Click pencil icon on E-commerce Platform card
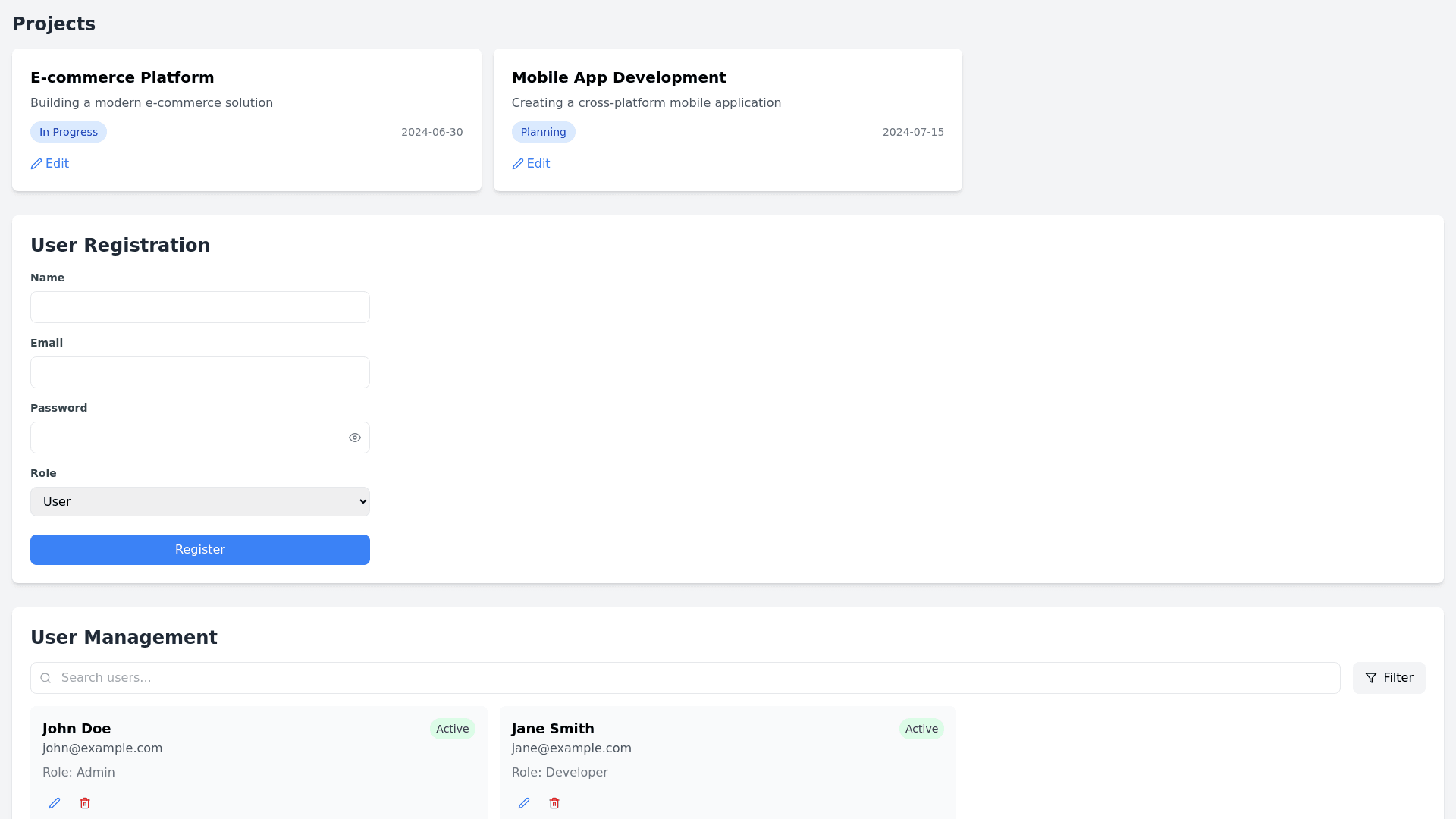 36,164
